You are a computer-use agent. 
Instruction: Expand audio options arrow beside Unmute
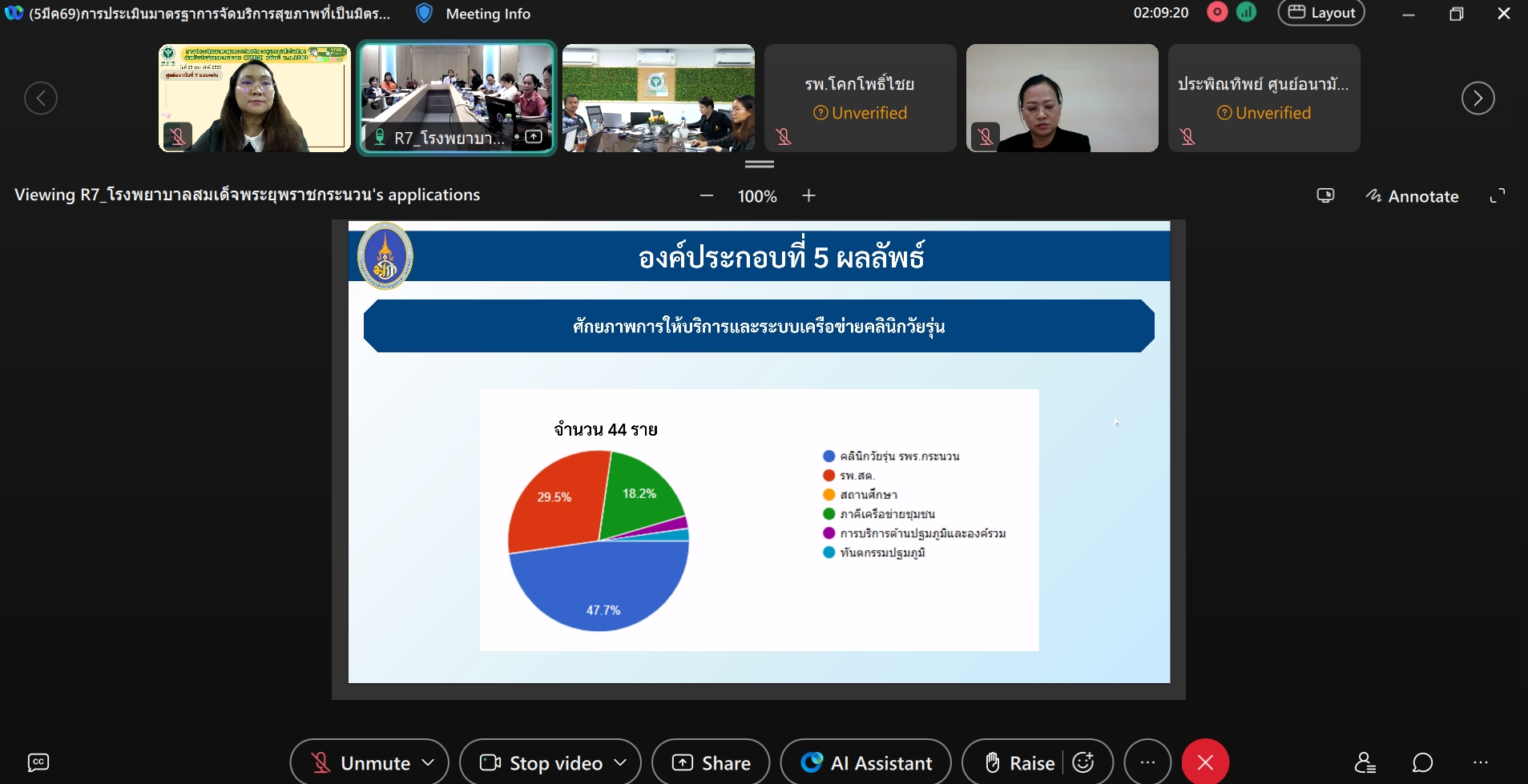pos(429,762)
